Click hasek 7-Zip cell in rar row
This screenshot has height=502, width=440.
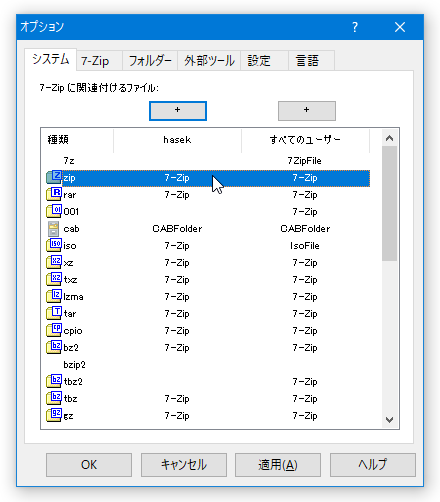177,195
